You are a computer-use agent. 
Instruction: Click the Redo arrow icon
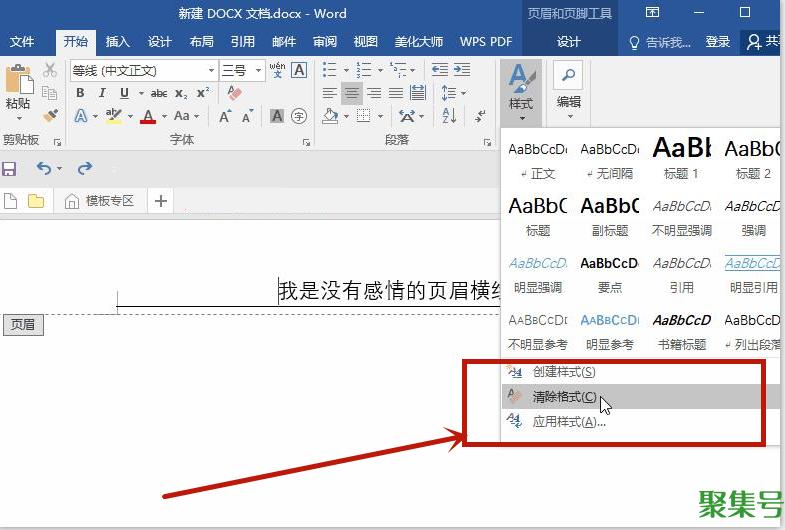[85, 168]
